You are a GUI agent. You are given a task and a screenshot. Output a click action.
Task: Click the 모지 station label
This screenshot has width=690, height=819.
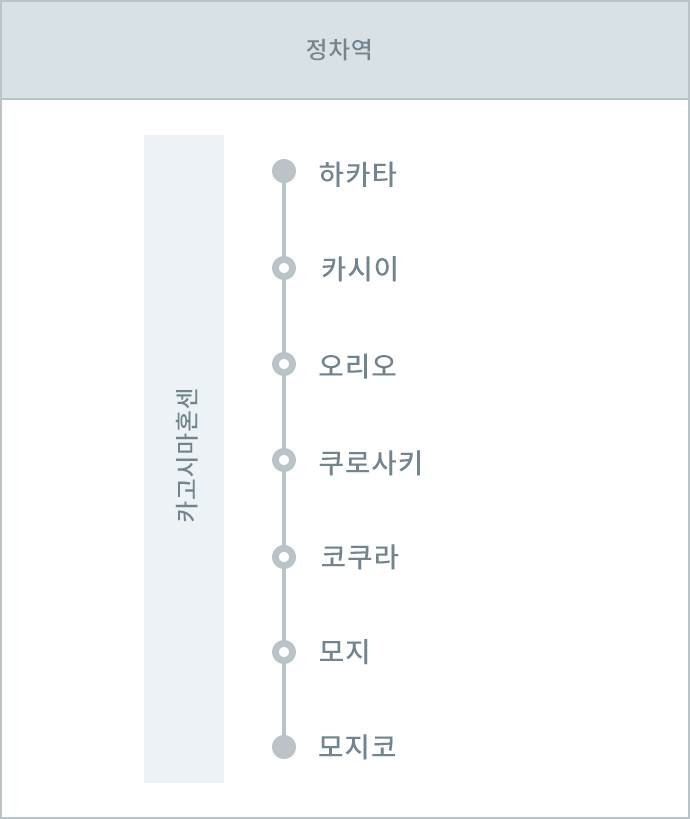tap(344, 651)
